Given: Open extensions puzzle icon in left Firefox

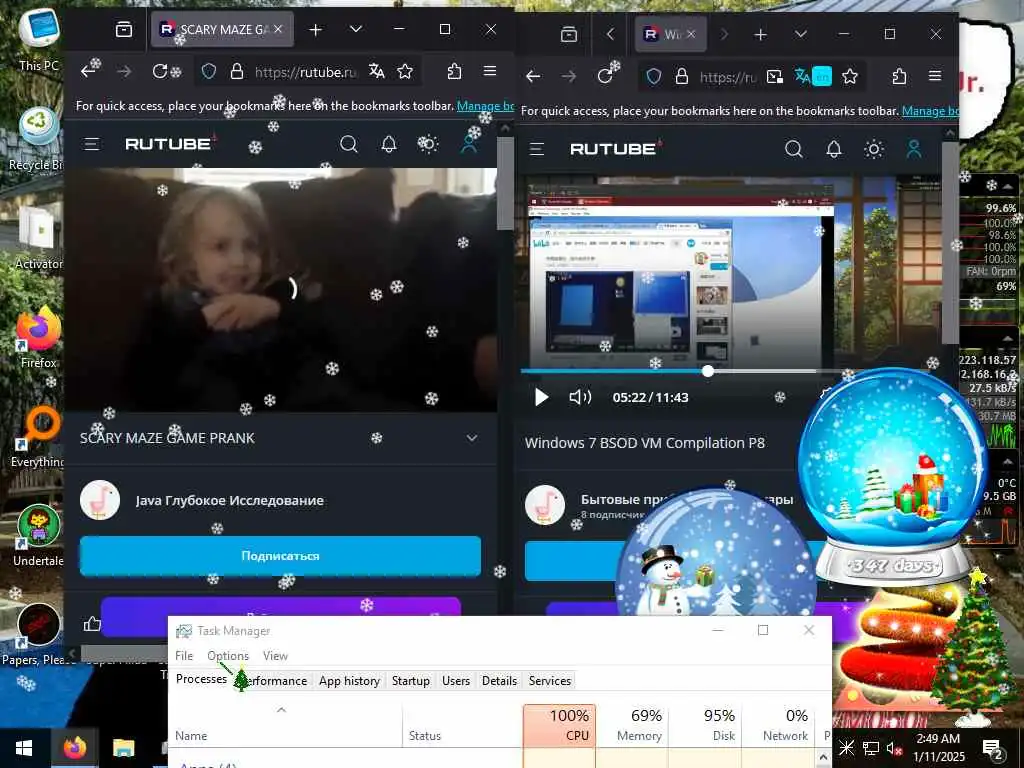Looking at the screenshot, I should (455, 71).
